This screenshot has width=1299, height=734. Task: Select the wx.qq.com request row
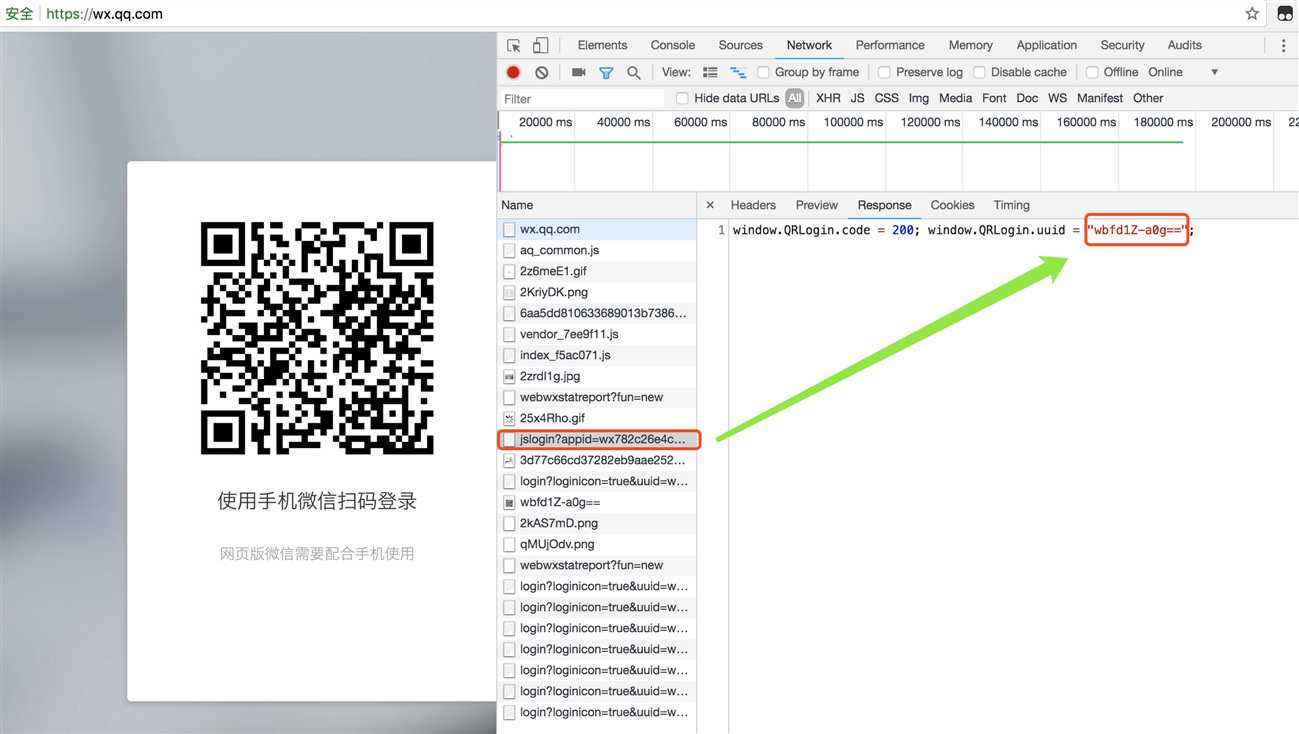coord(597,229)
